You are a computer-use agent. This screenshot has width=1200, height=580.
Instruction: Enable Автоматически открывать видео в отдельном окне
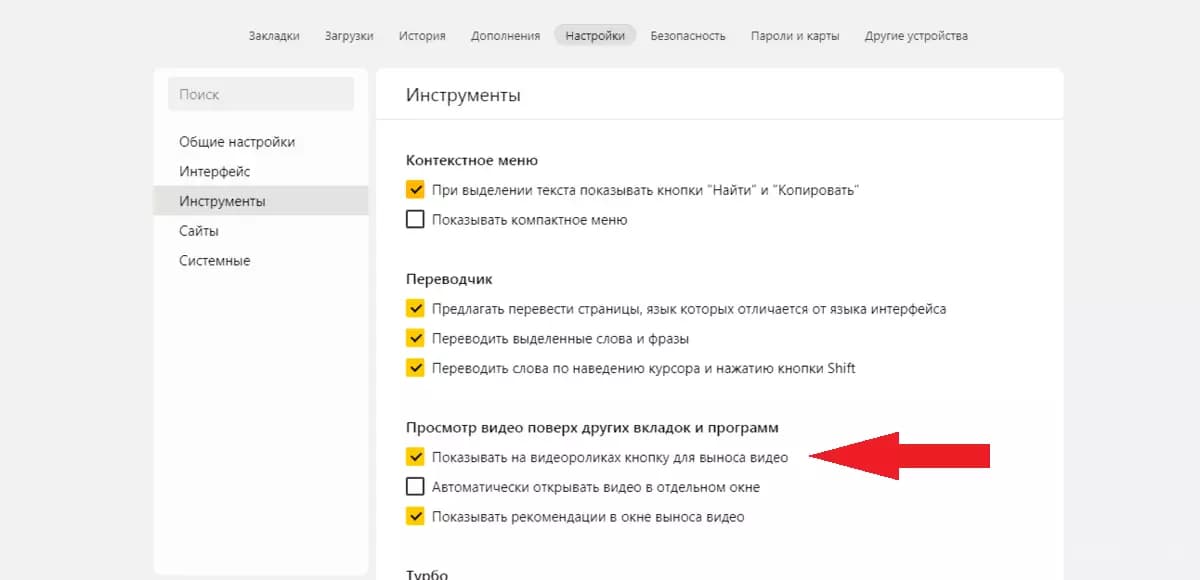(416, 487)
